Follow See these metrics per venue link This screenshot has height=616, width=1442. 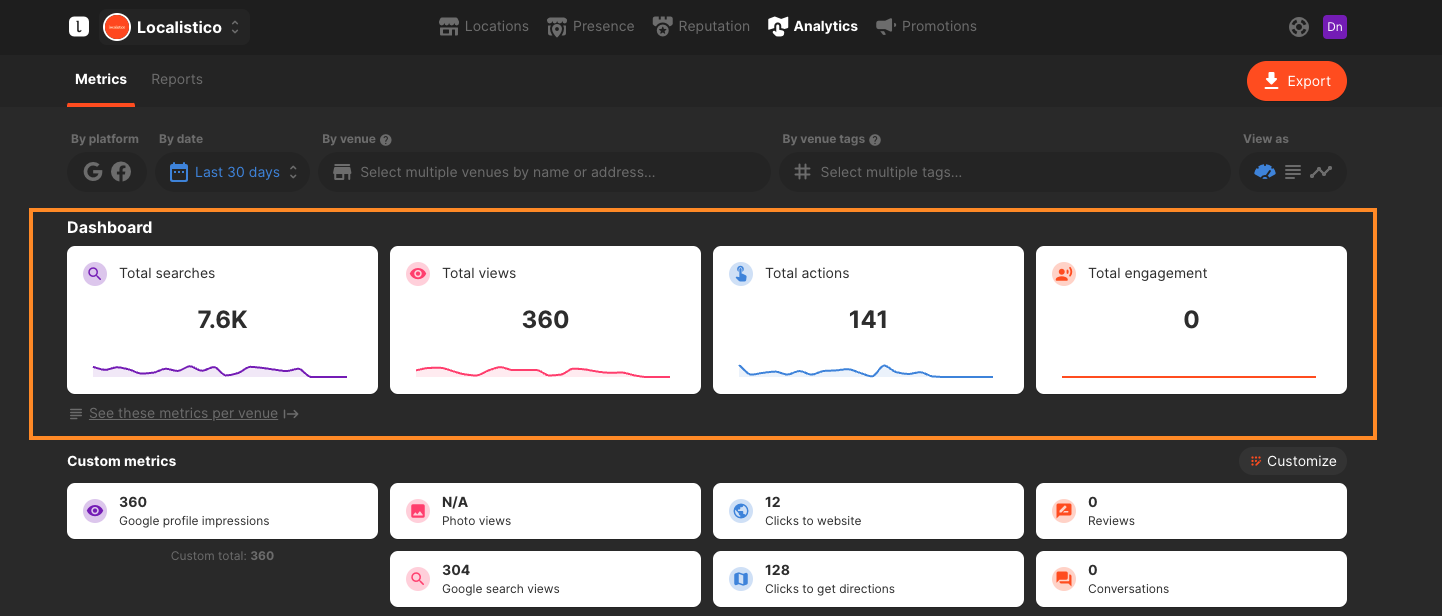tap(183, 413)
